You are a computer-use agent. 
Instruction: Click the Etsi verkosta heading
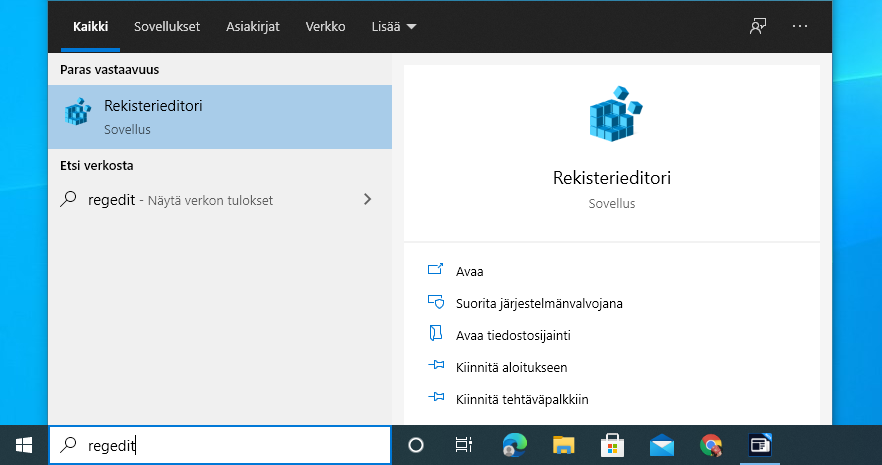click(x=97, y=165)
